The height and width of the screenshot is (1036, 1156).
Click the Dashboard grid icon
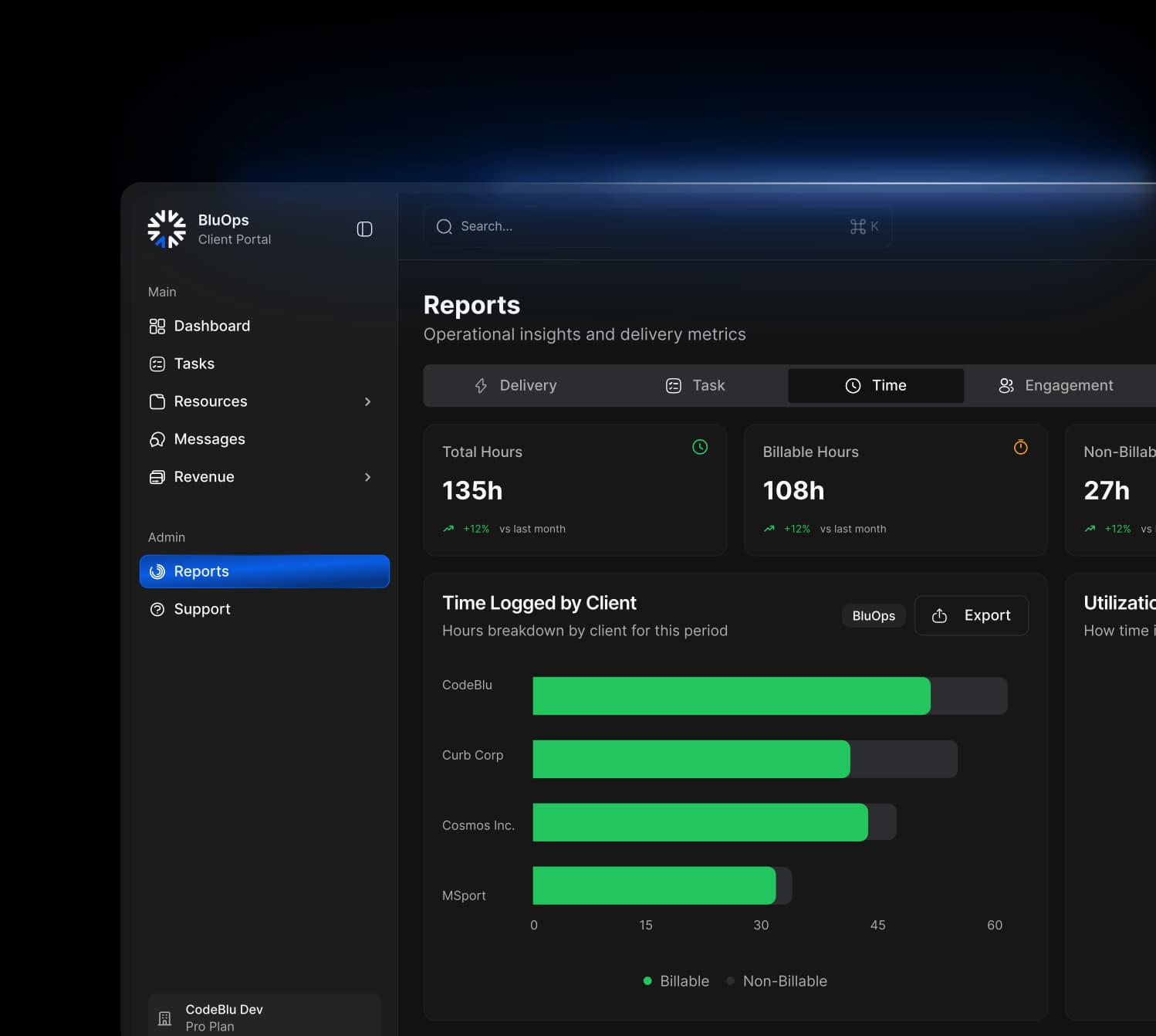point(157,326)
